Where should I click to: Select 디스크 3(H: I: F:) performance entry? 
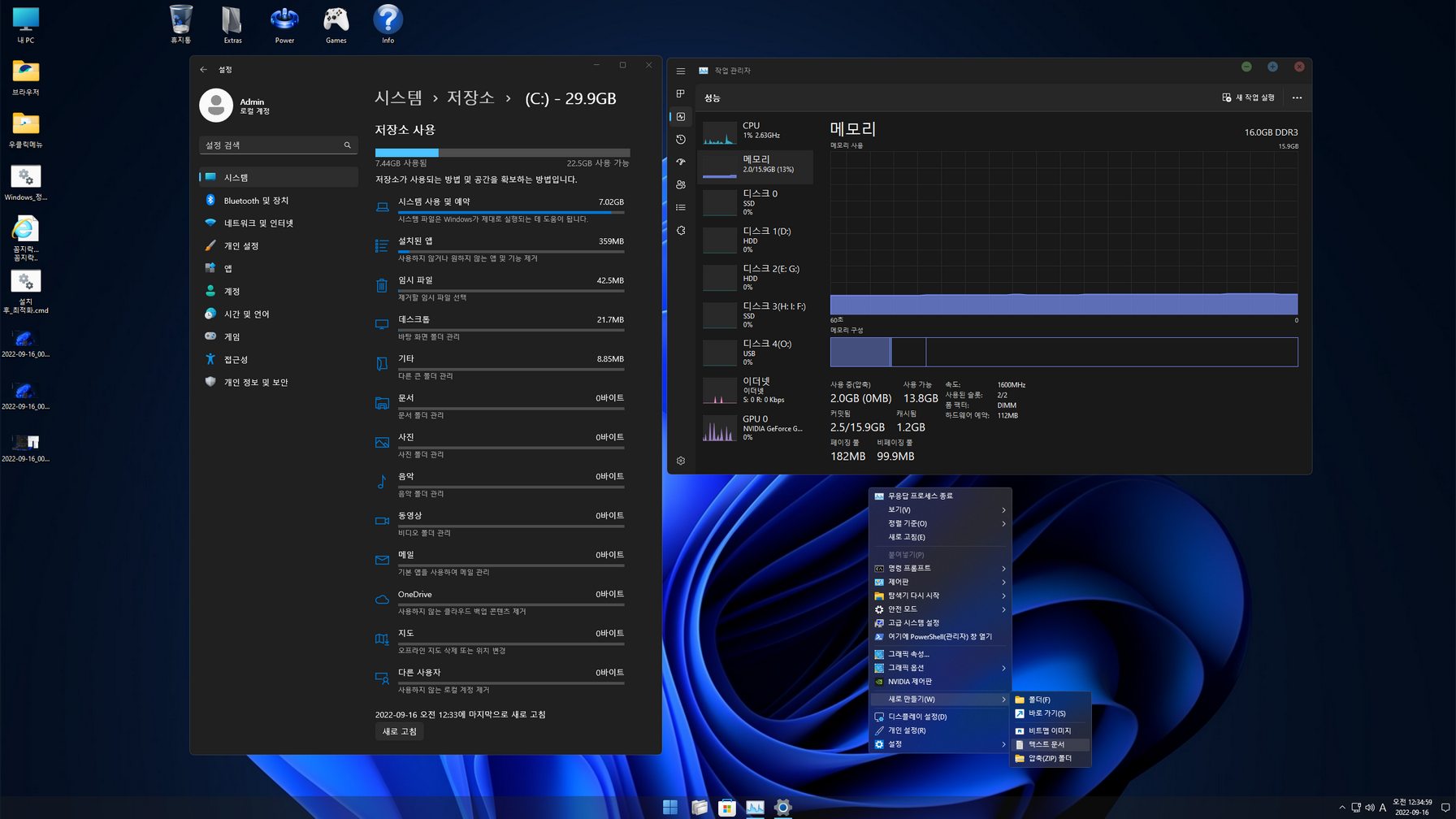(x=756, y=315)
